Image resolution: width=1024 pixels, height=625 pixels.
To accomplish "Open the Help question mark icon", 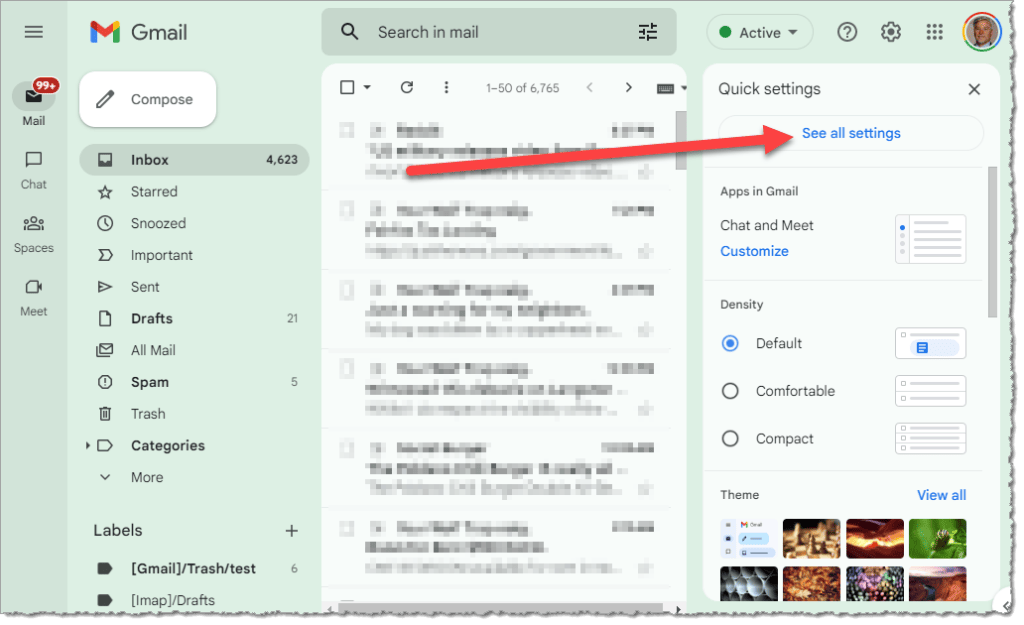I will tap(847, 32).
